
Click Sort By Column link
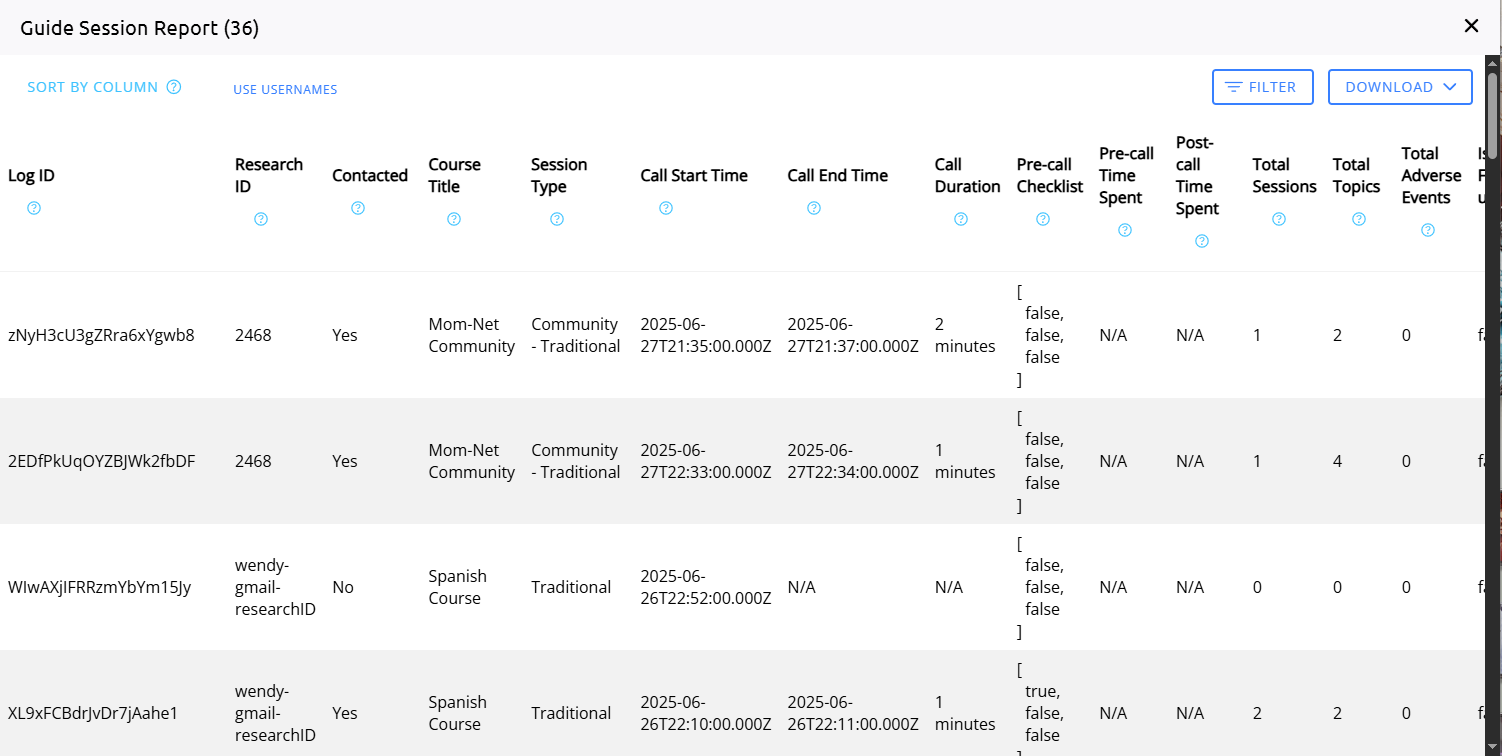(x=92, y=87)
